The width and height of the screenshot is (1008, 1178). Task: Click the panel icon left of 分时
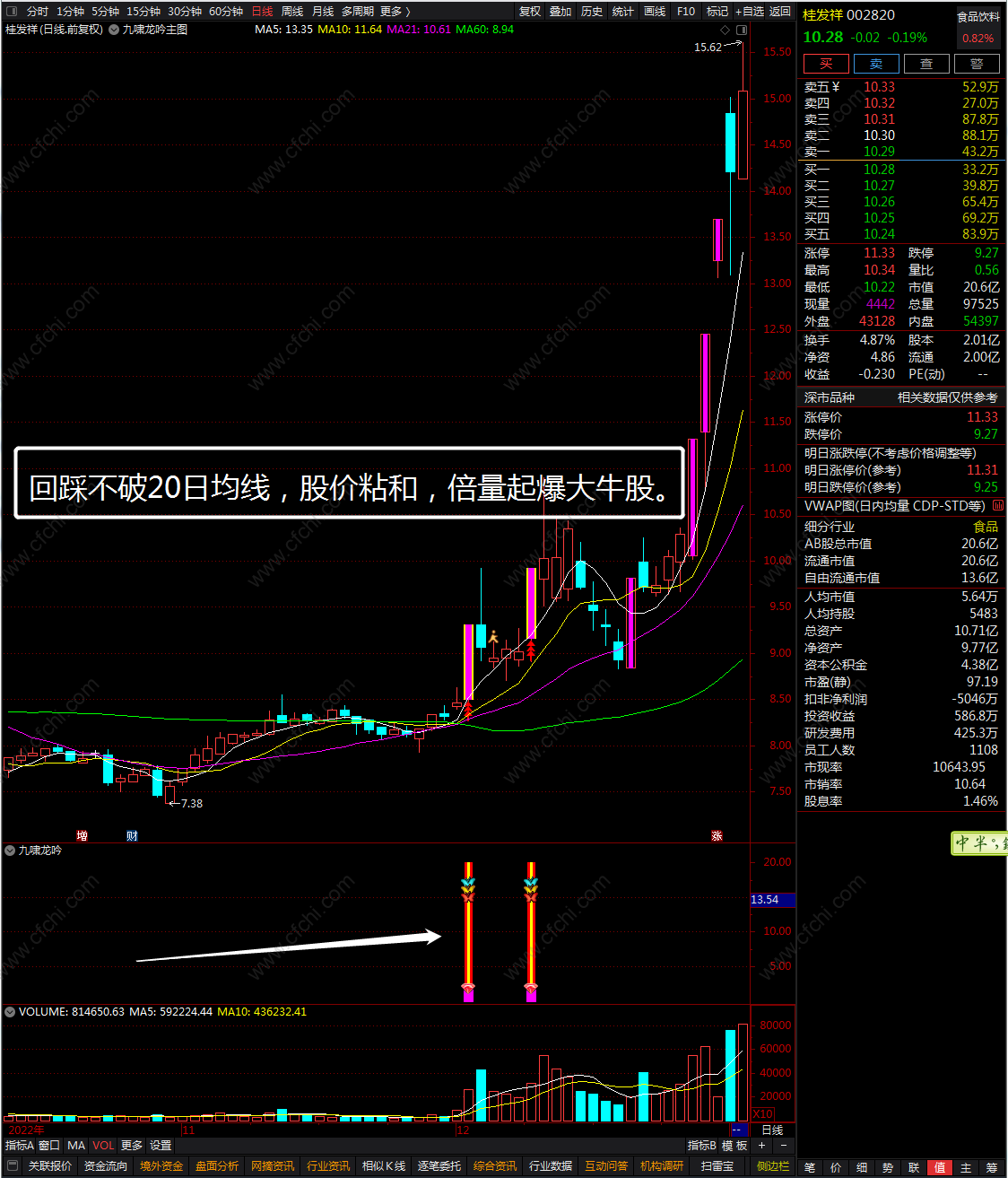[12, 12]
